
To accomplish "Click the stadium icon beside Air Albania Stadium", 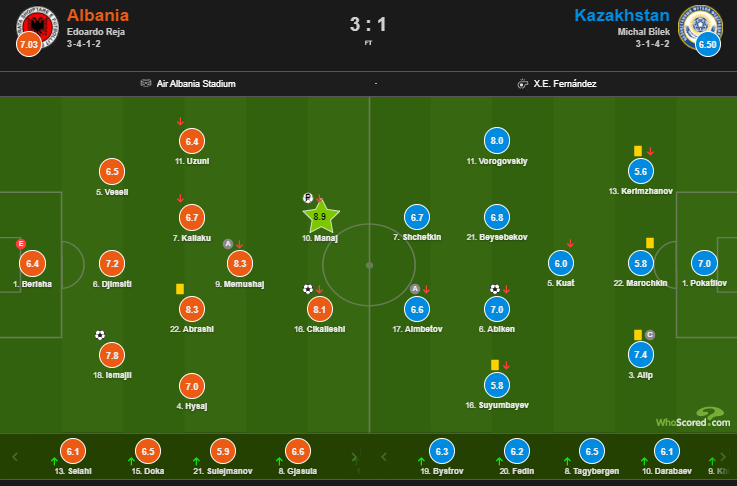I will pyautogui.click(x=146, y=84).
